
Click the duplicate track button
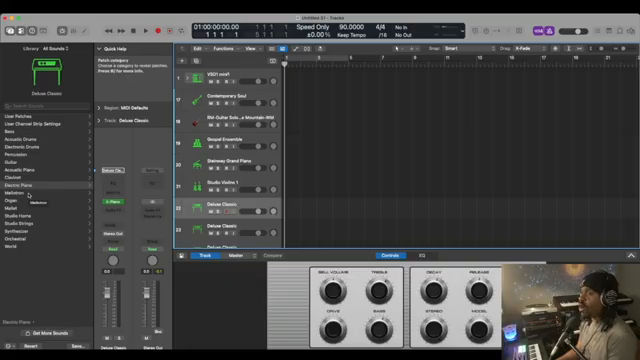pyautogui.click(x=196, y=61)
